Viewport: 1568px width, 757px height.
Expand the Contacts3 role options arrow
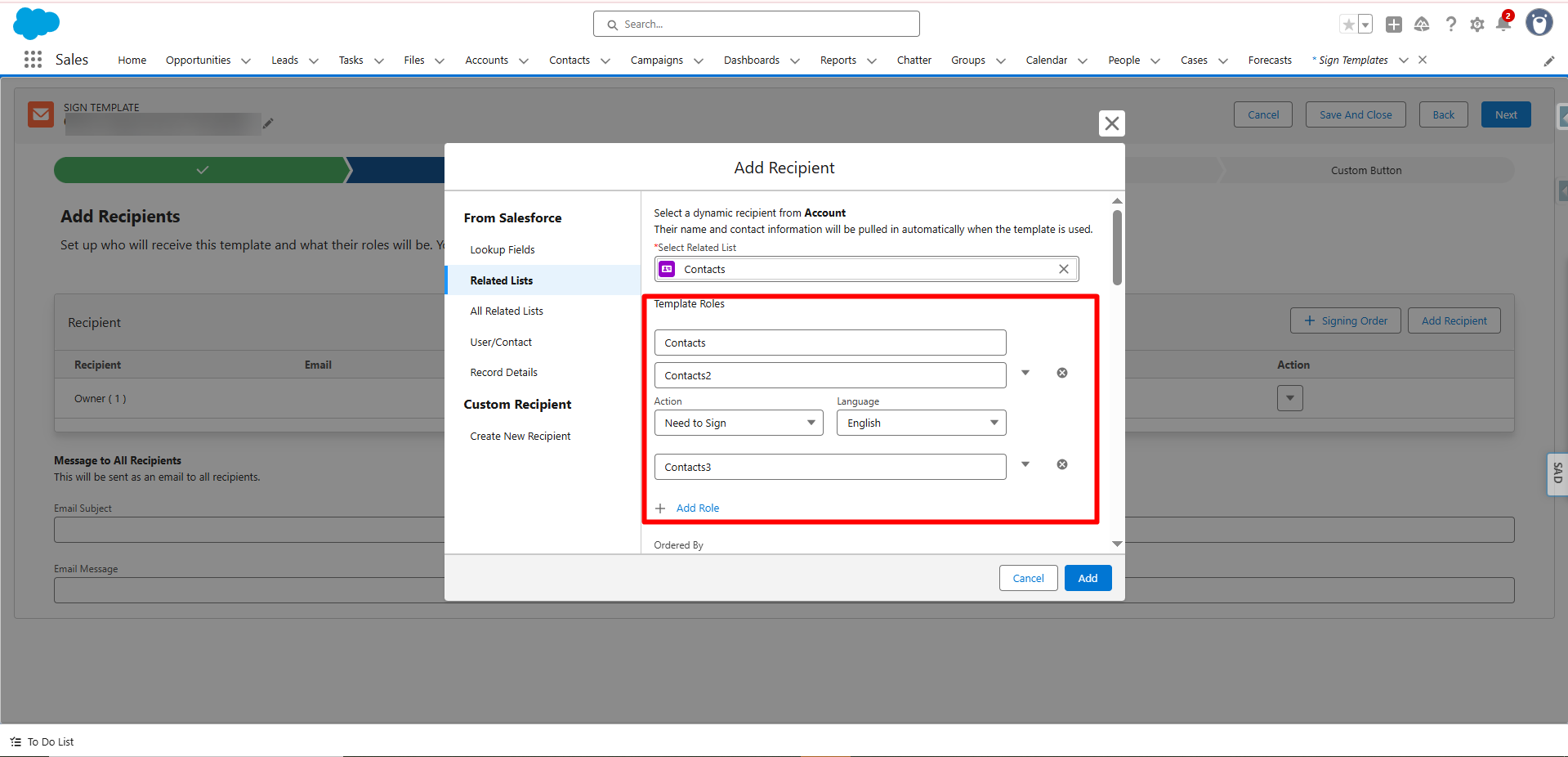(x=1025, y=464)
